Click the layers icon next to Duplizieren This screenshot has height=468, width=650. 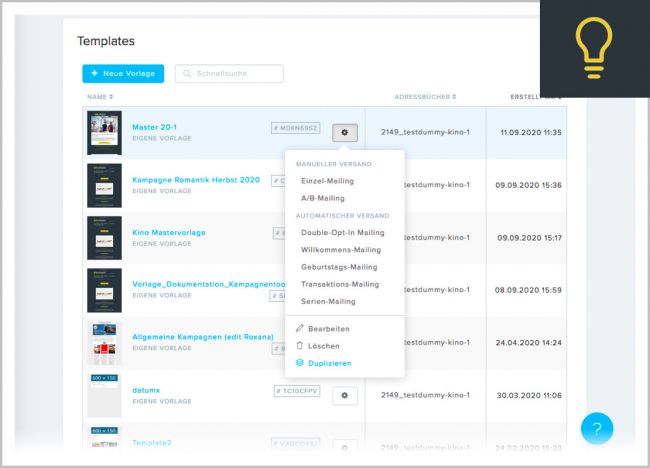[300, 363]
